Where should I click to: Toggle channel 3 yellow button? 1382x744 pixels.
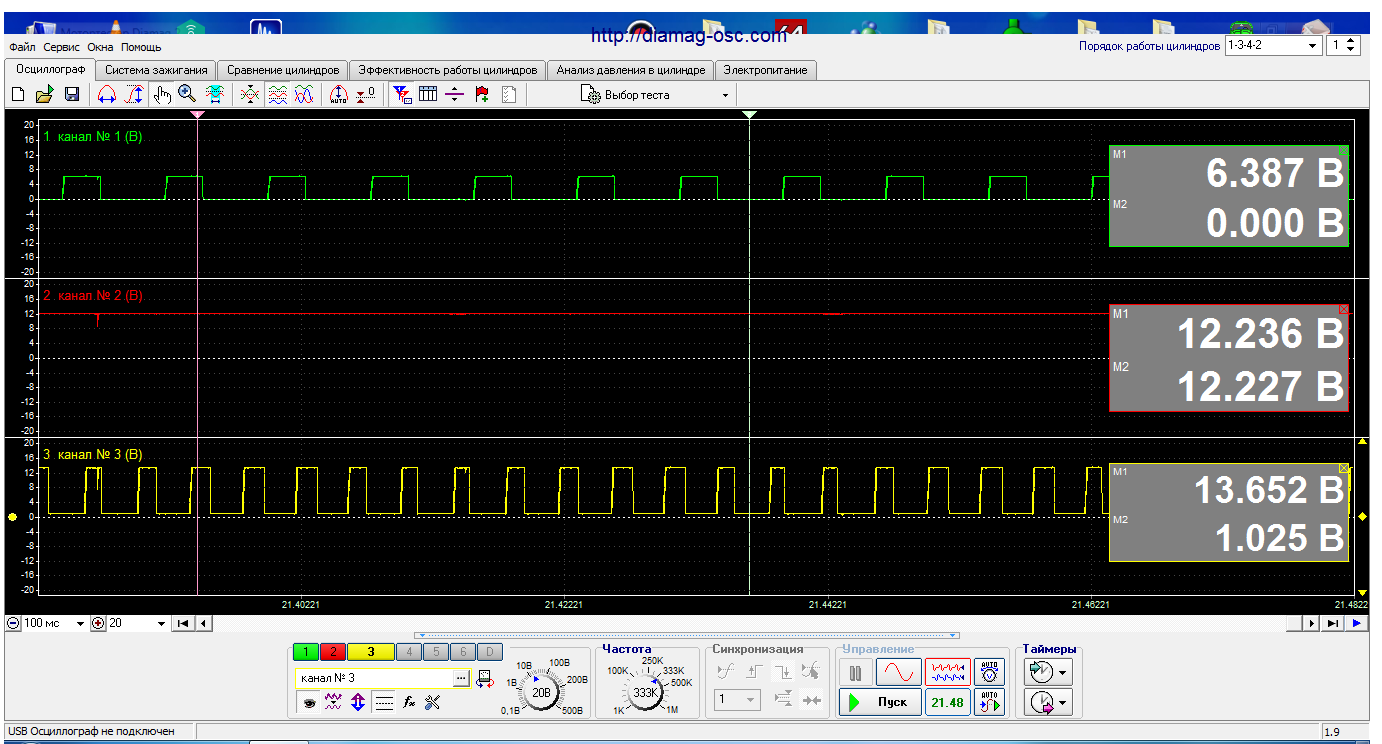tap(370, 652)
